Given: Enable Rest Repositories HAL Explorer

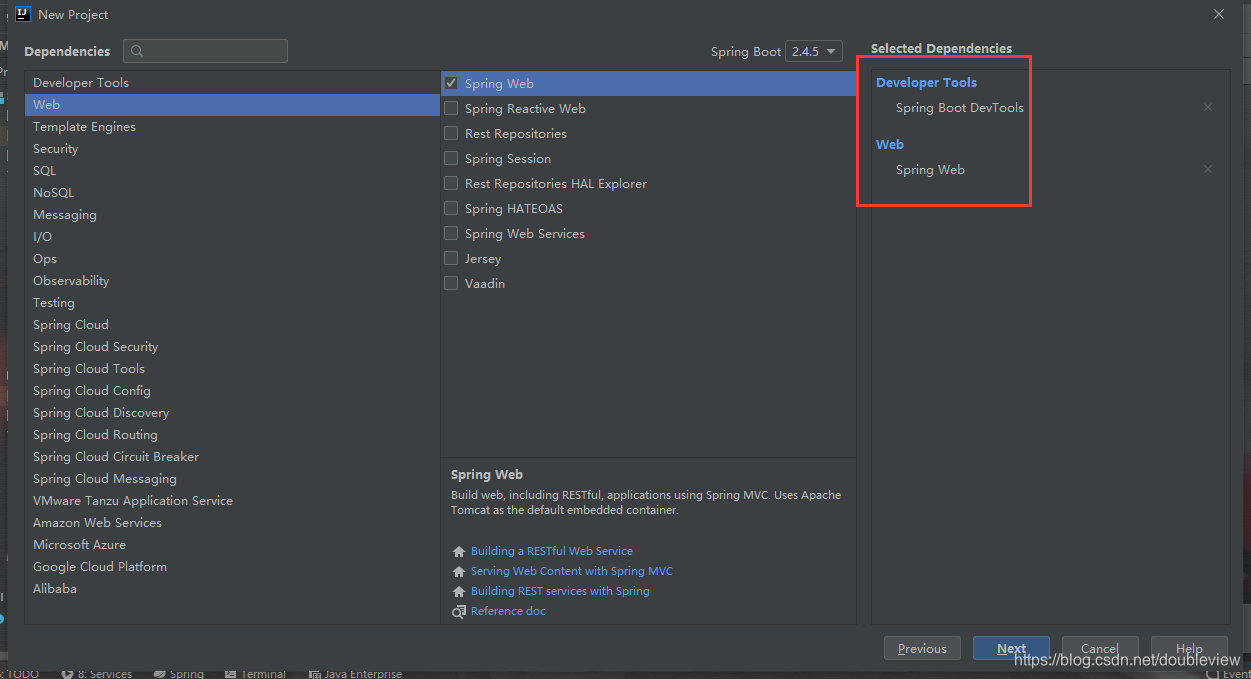Looking at the screenshot, I should click(451, 183).
